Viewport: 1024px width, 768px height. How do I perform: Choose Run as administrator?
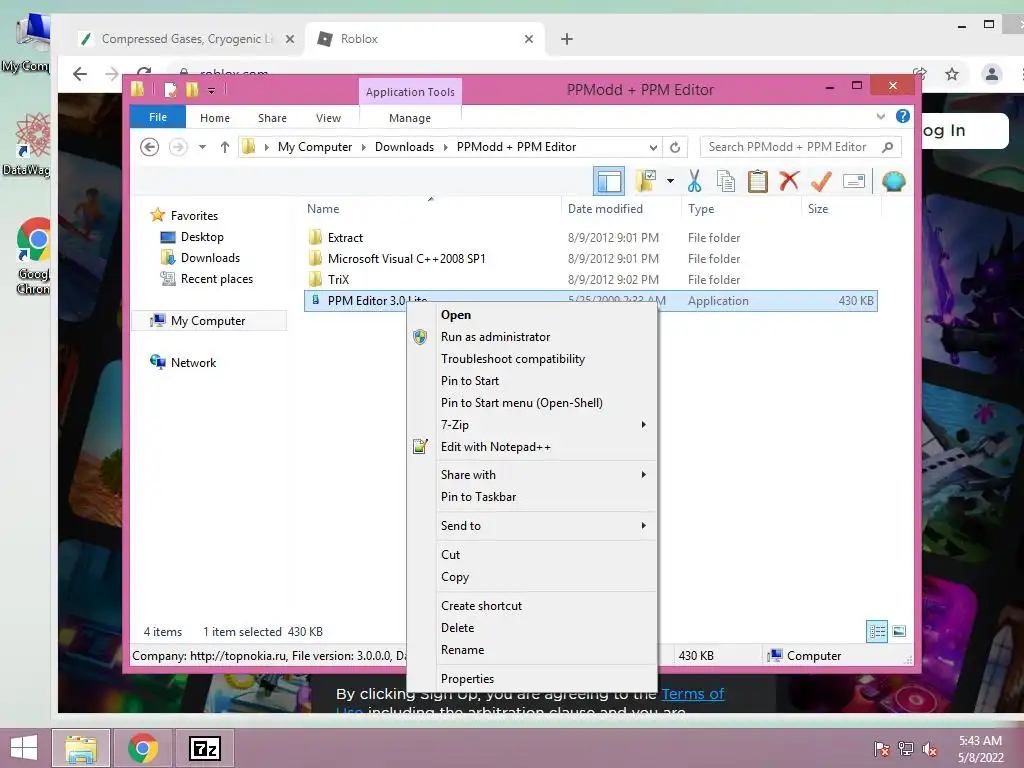532,337
